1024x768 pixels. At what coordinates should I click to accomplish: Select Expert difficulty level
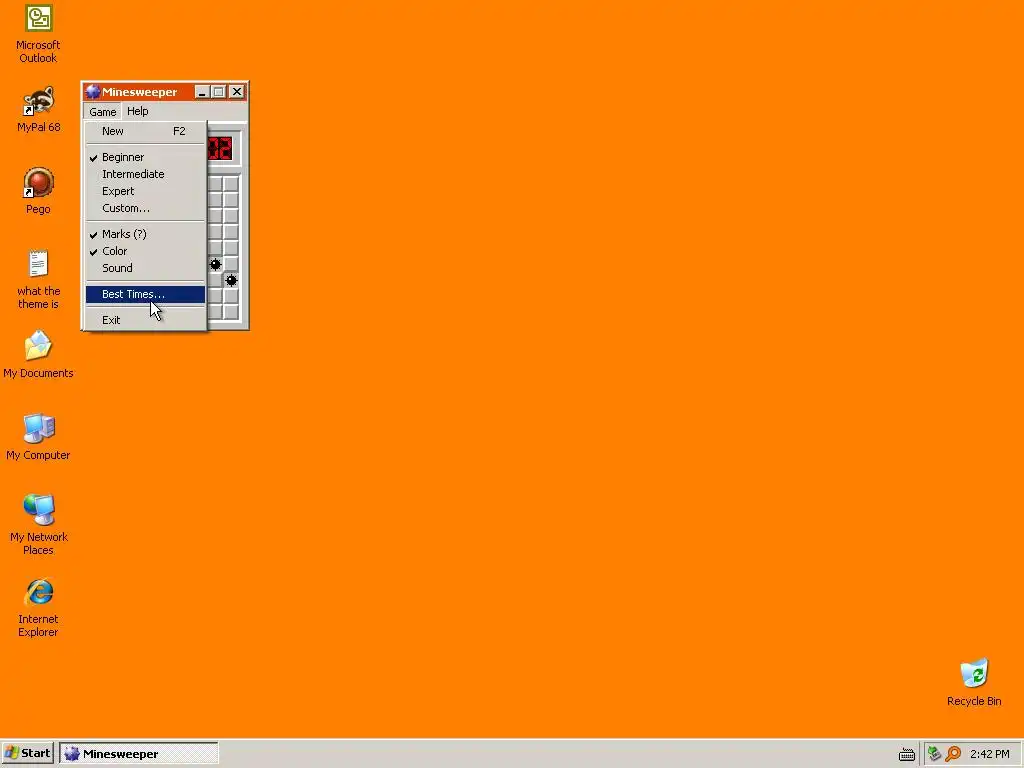(x=145, y=191)
